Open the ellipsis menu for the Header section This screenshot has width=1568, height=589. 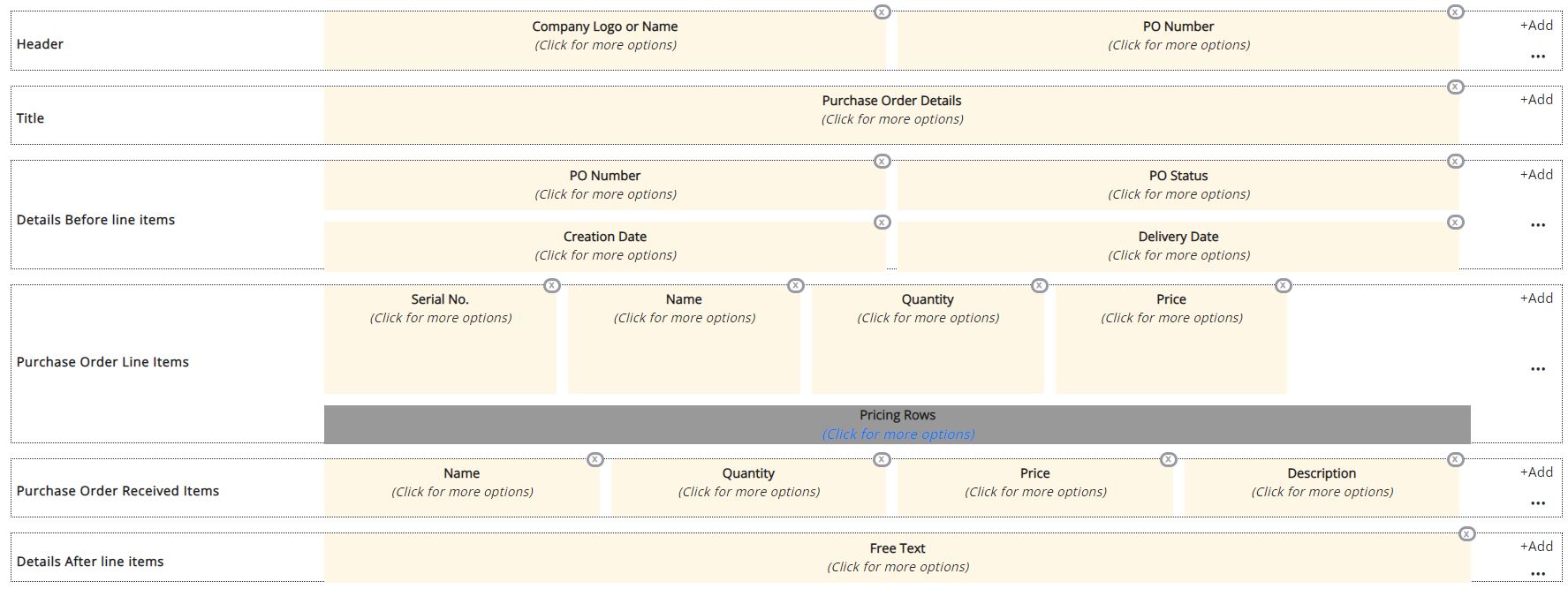pos(1539,56)
